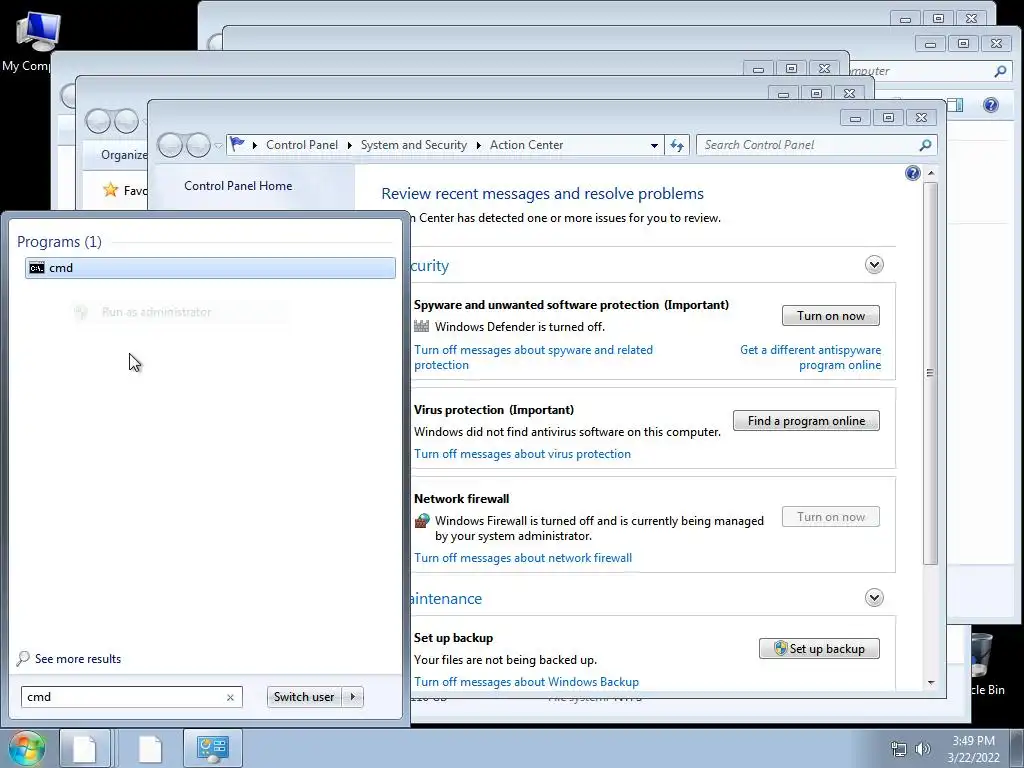Click Action Center flag icon in address bar
Screen dimensions: 1024x768
pos(238,144)
